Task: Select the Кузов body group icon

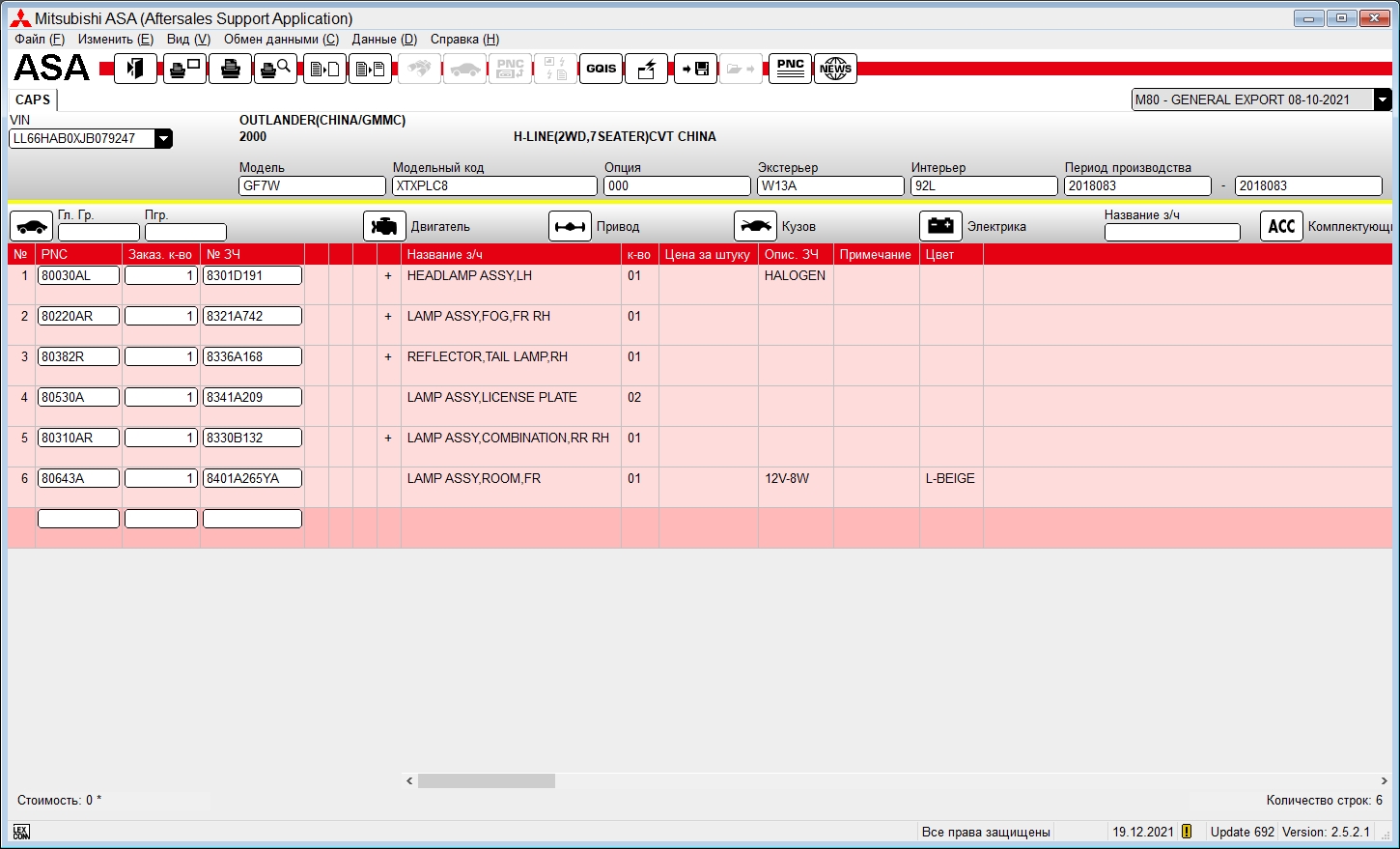Action: [x=755, y=226]
